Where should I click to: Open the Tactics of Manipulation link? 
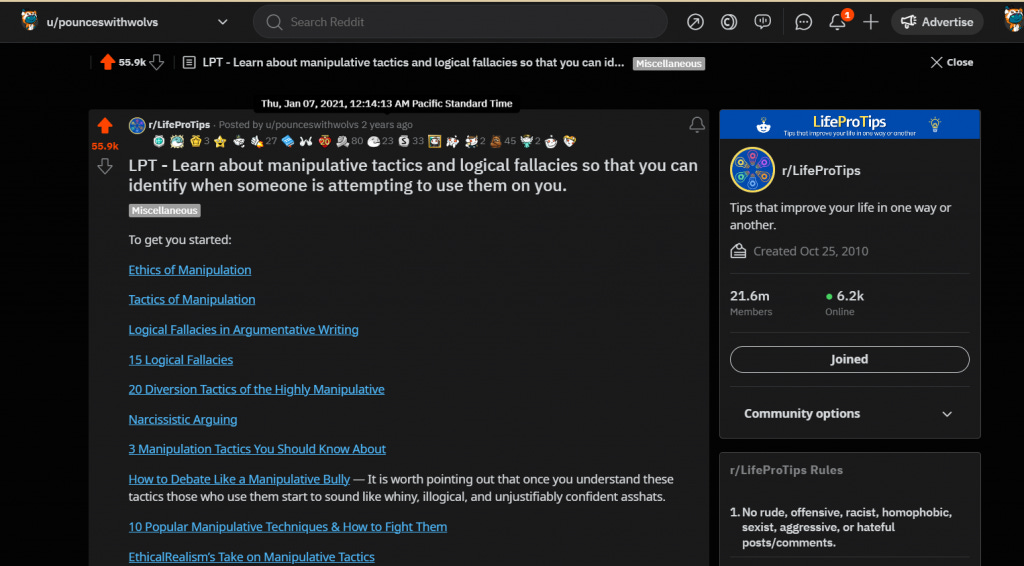pos(191,299)
